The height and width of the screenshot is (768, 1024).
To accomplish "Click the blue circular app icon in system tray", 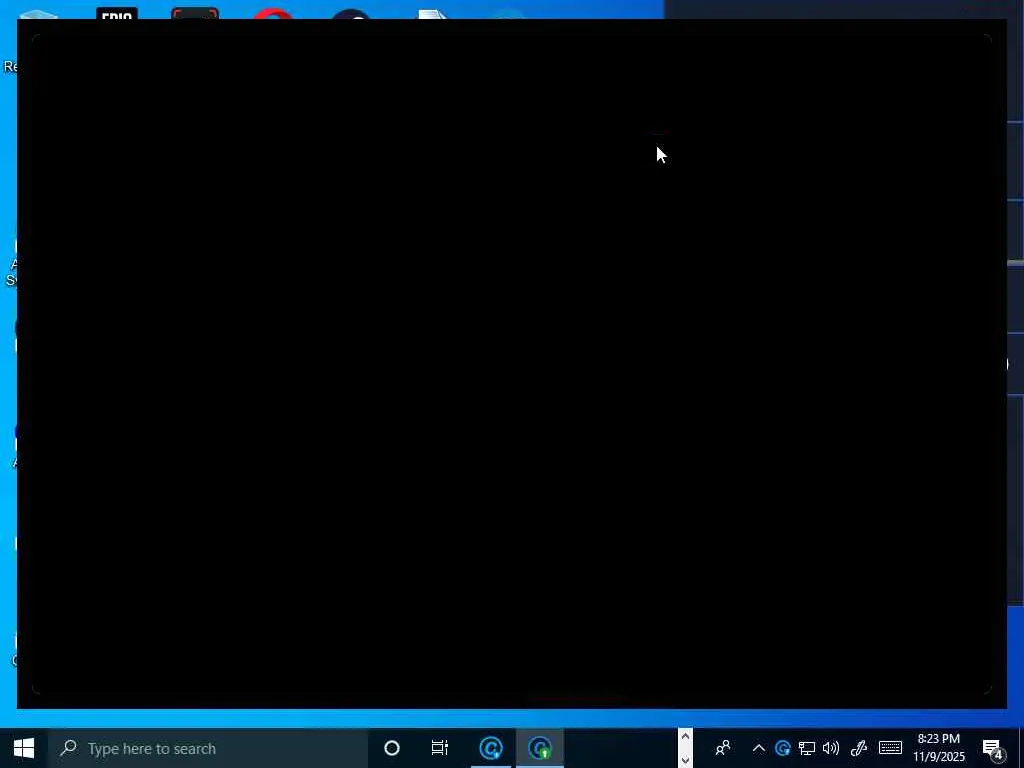I will [x=782, y=748].
